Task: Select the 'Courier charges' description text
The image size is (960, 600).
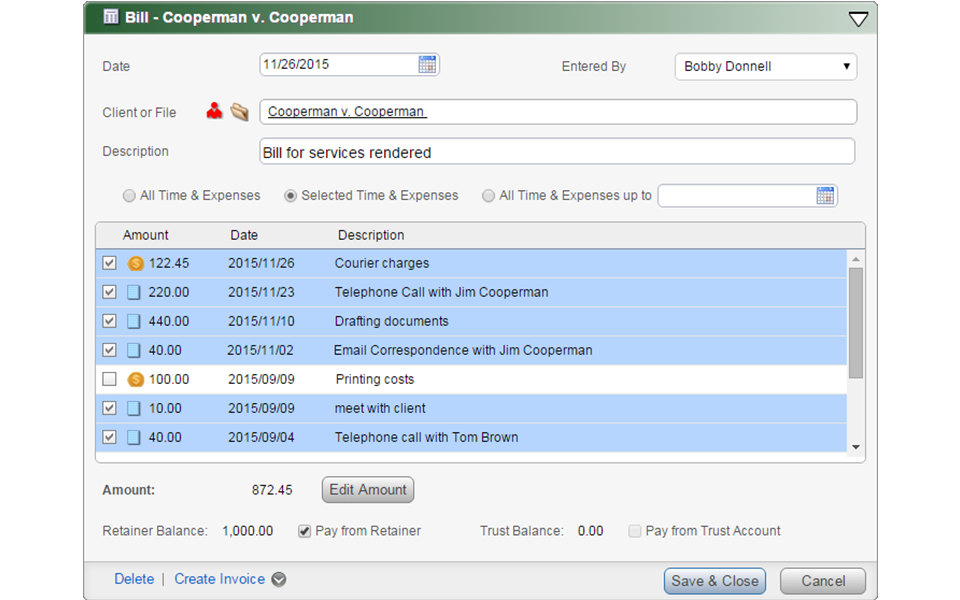Action: 381,263
